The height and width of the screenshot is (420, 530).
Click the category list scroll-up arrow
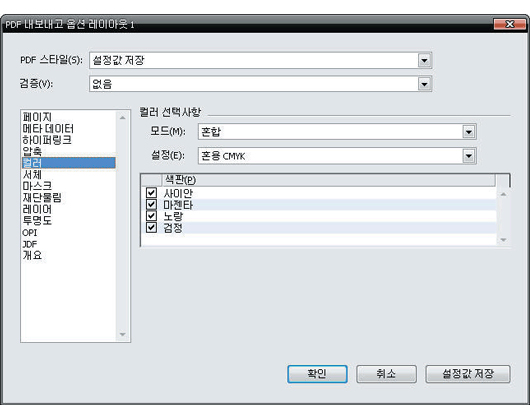[x=123, y=118]
